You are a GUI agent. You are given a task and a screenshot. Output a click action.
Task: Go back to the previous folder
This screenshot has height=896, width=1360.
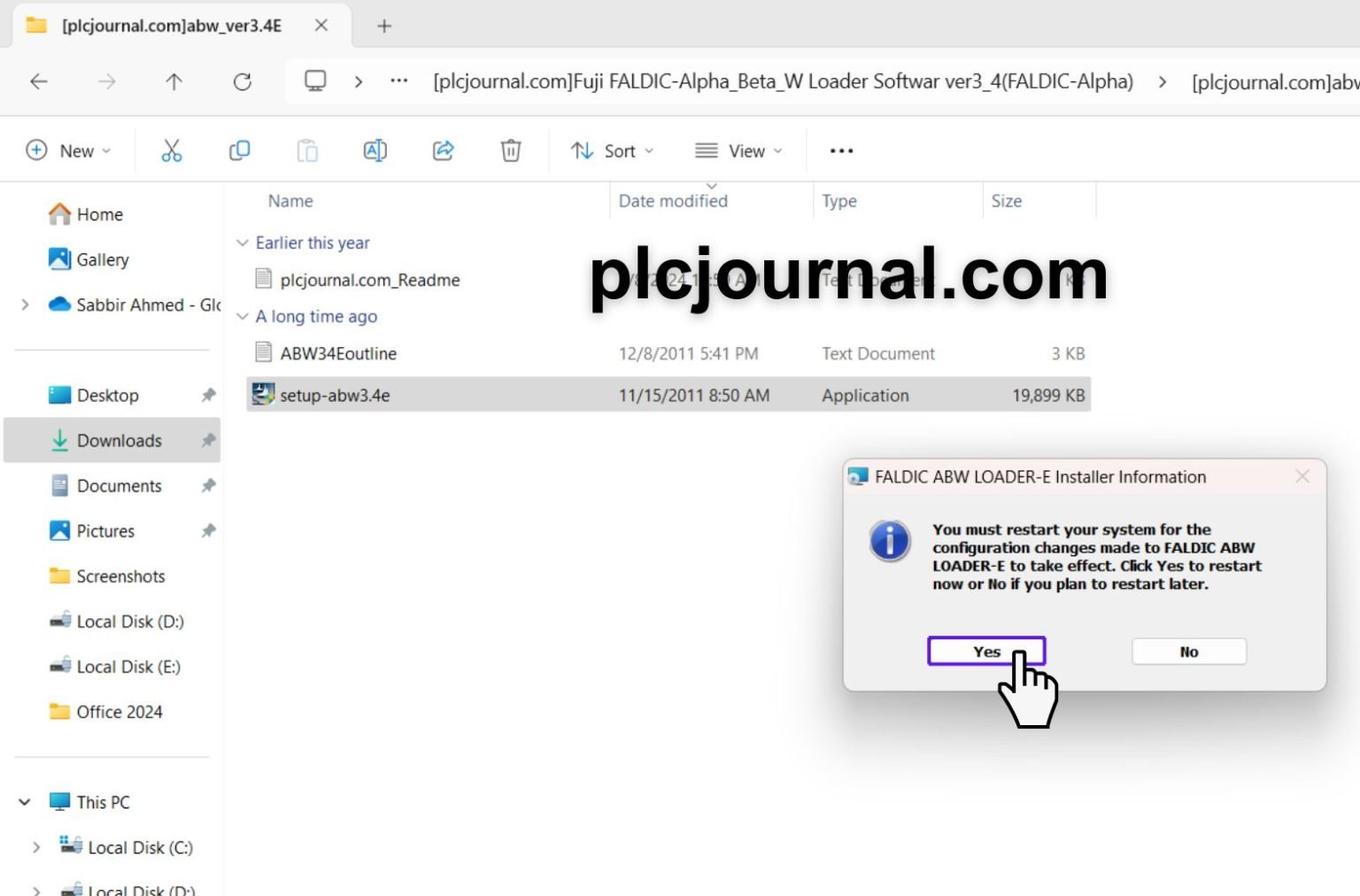39,81
